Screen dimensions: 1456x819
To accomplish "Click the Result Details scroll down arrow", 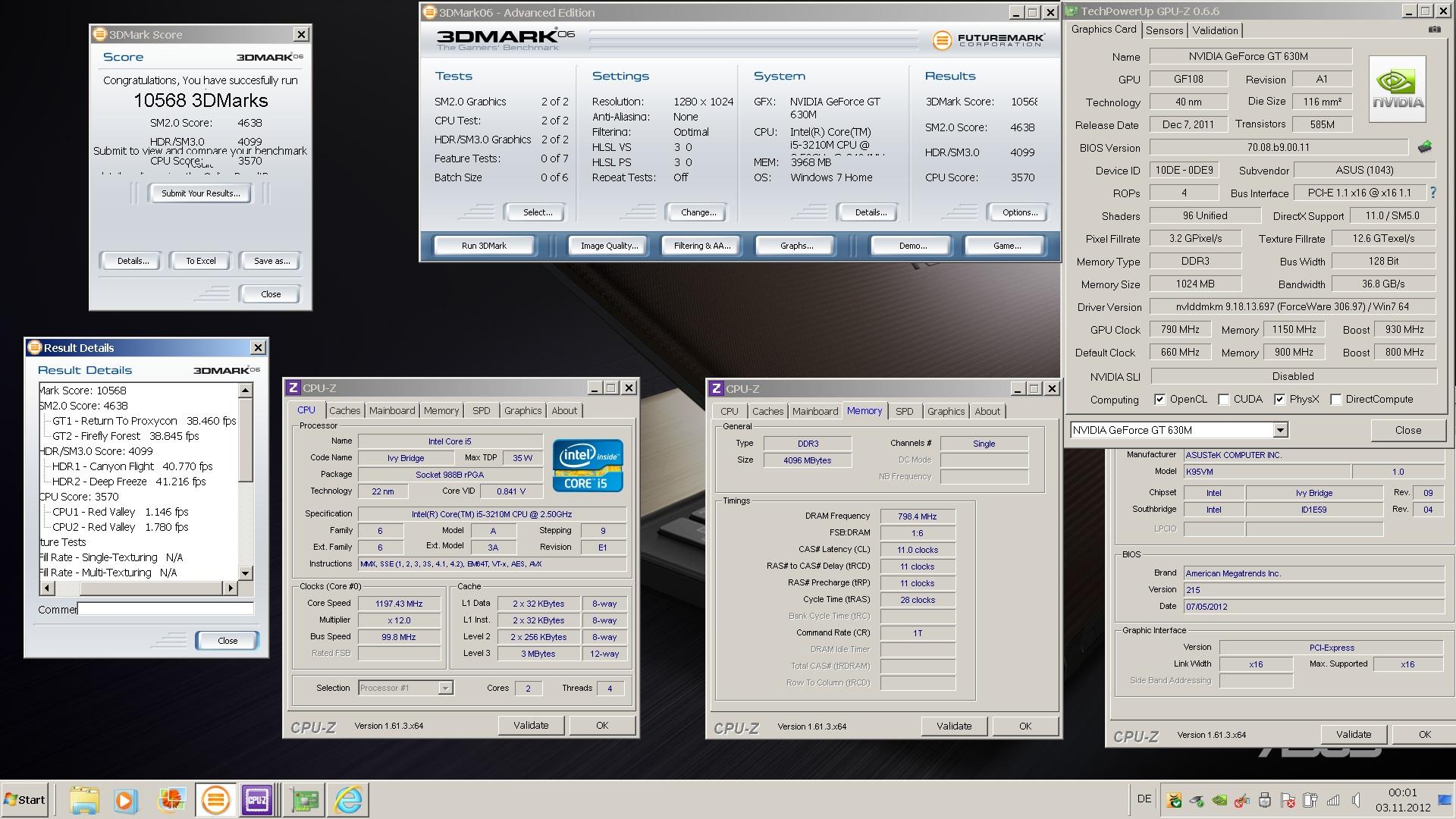I will click(245, 573).
